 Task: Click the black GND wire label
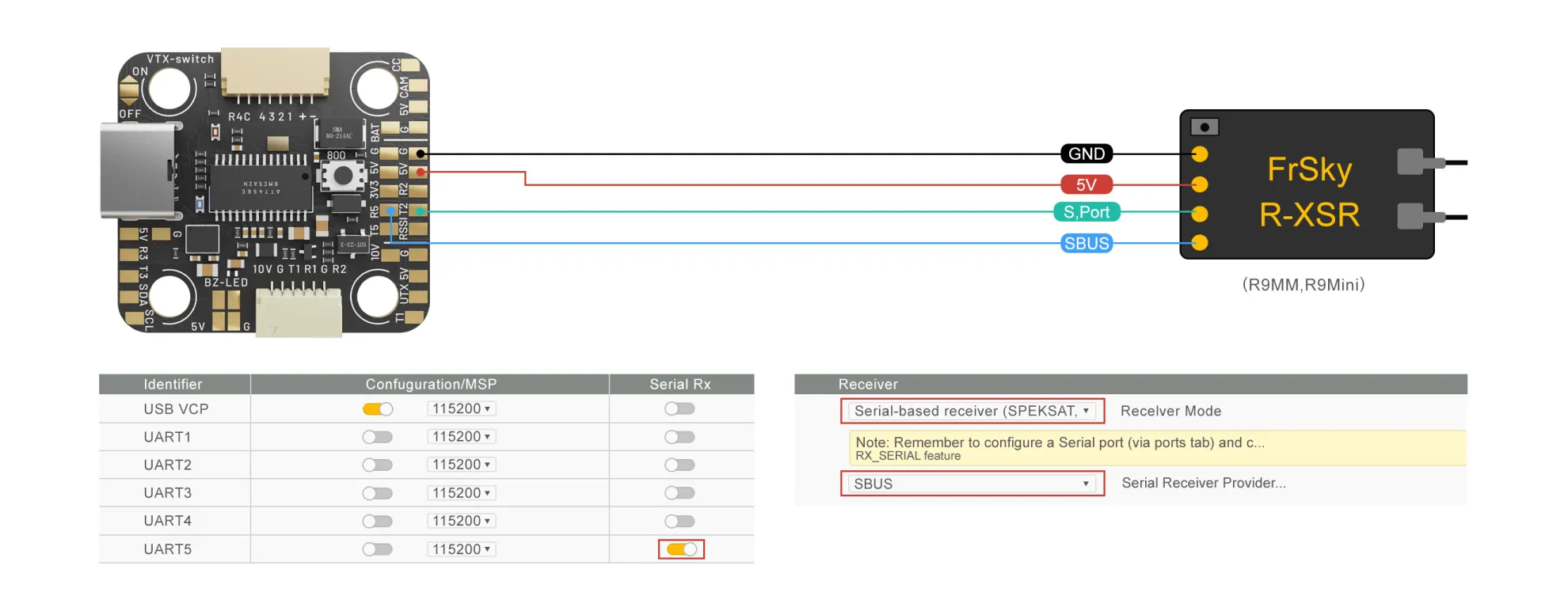point(1087,154)
